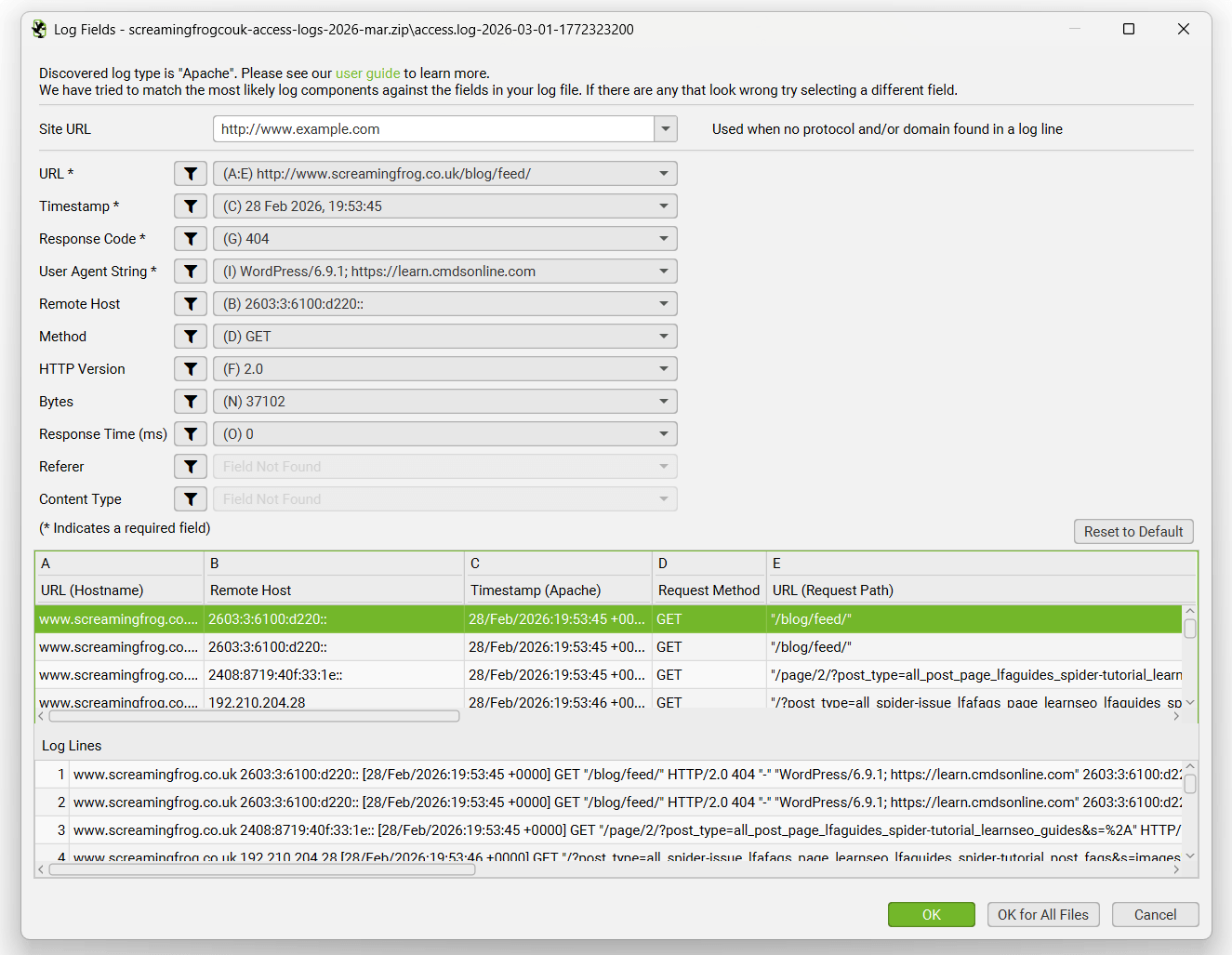The image size is (1232, 955).
Task: Open the URL field mapping dropdown
Action: pyautogui.click(x=445, y=174)
